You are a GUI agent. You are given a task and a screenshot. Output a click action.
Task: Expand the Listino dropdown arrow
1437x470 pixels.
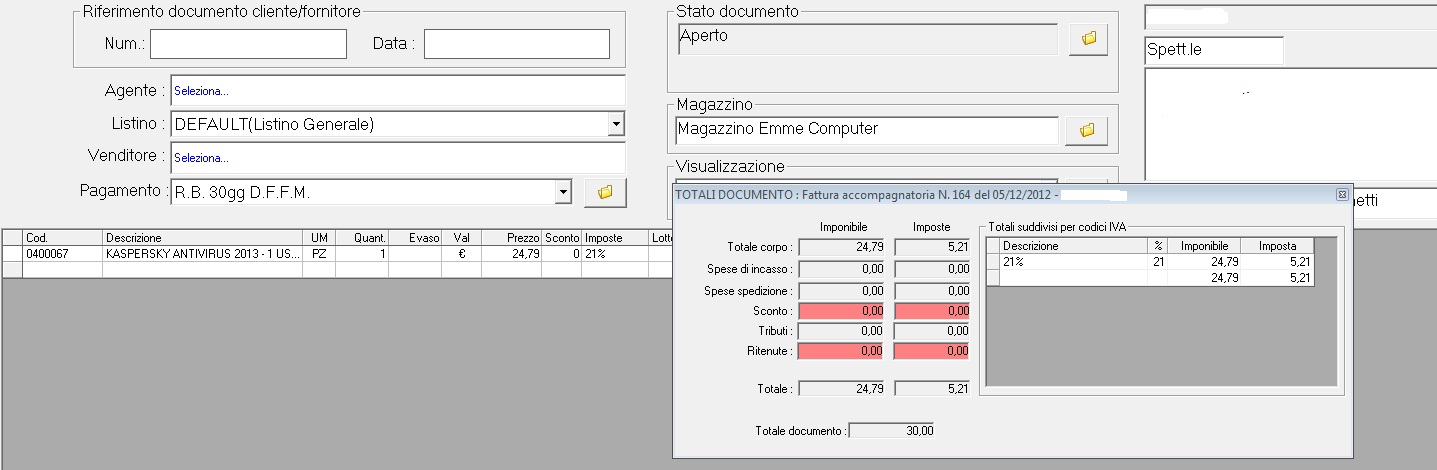[616, 124]
